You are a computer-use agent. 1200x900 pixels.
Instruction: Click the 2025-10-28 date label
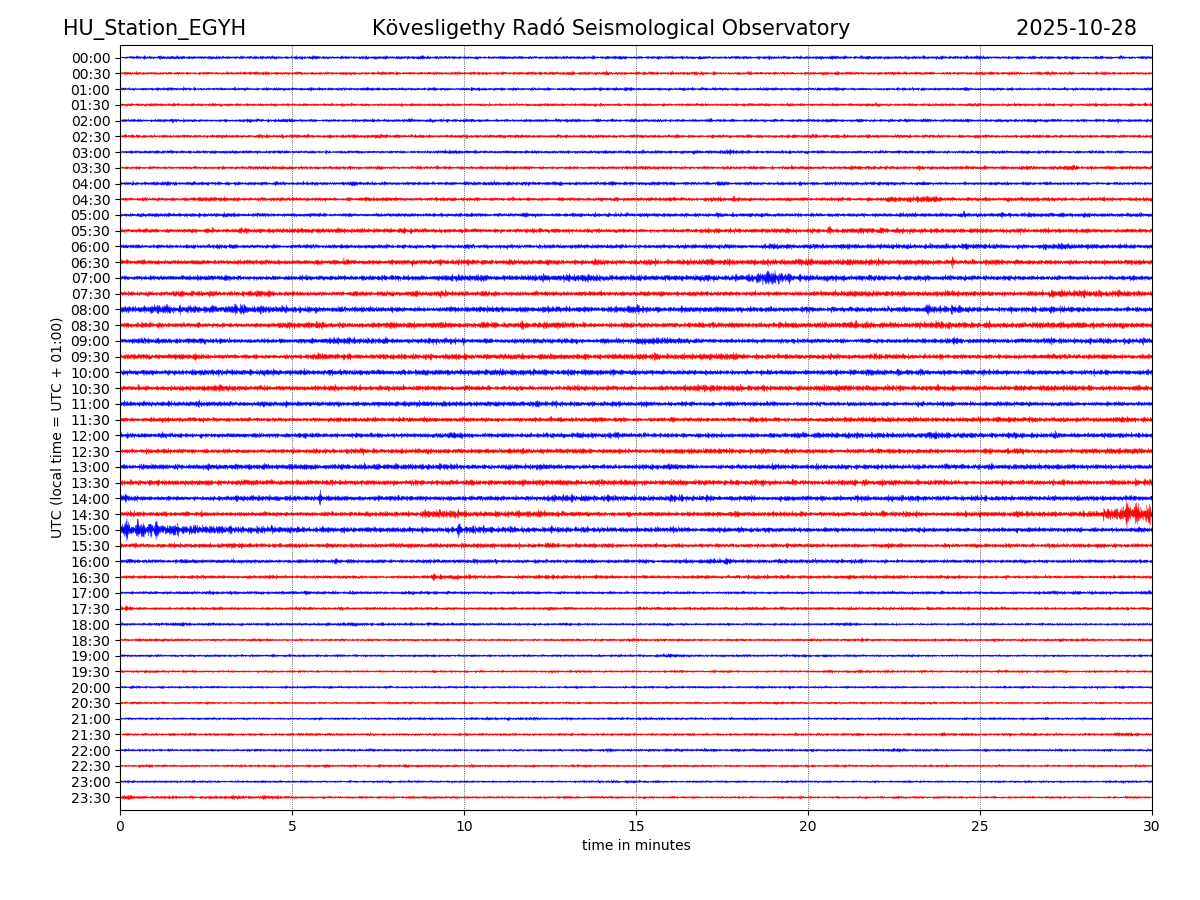pyautogui.click(x=1076, y=29)
